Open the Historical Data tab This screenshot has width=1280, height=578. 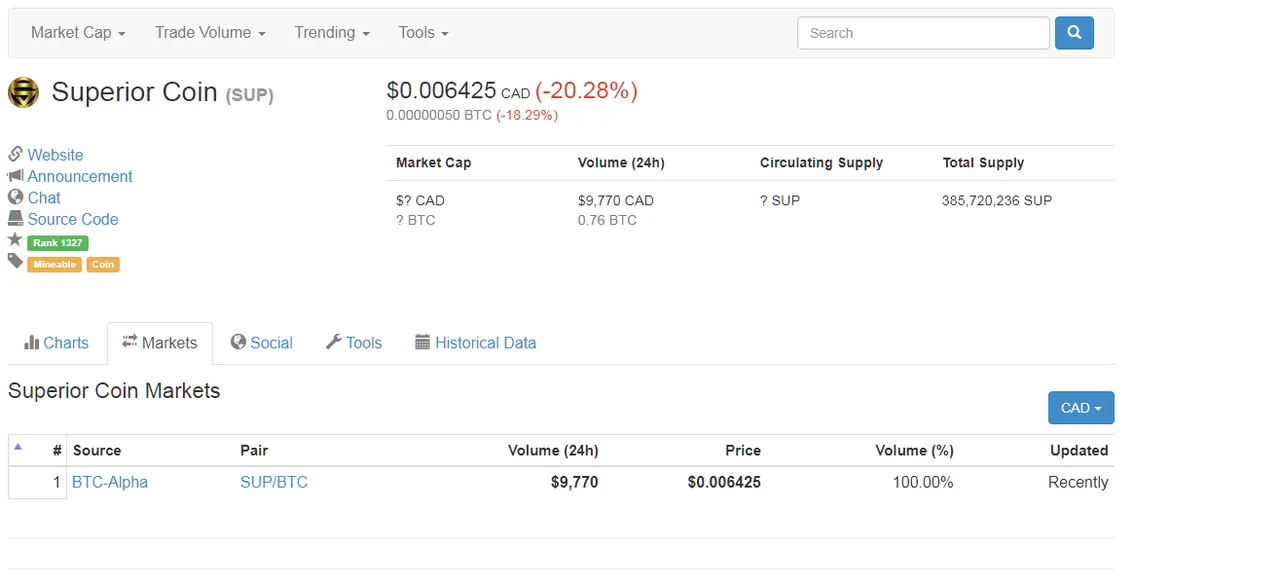coord(475,343)
